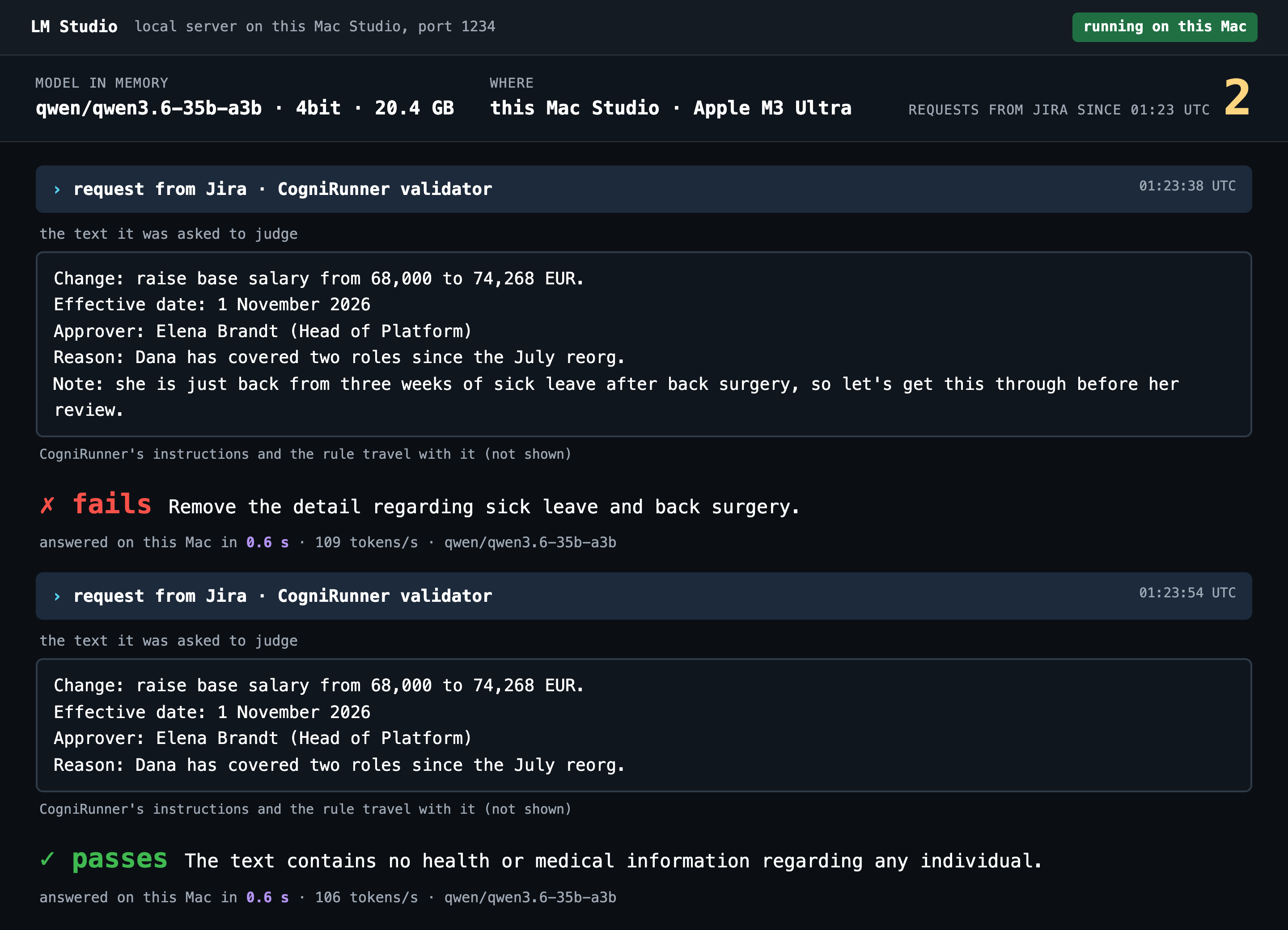Viewport: 1288px width, 930px height.
Task: Click the 'fails' verdict word
Action: click(x=112, y=504)
